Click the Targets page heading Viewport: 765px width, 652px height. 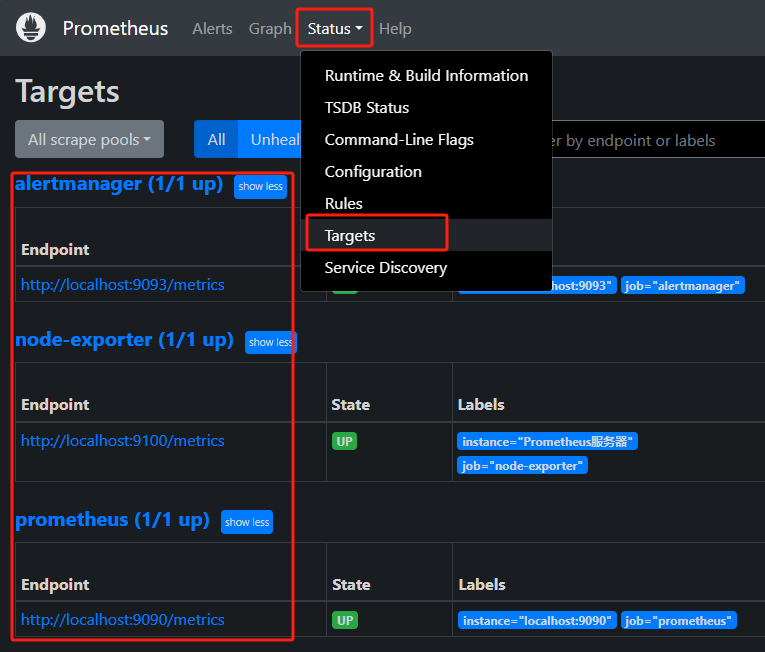(67, 92)
